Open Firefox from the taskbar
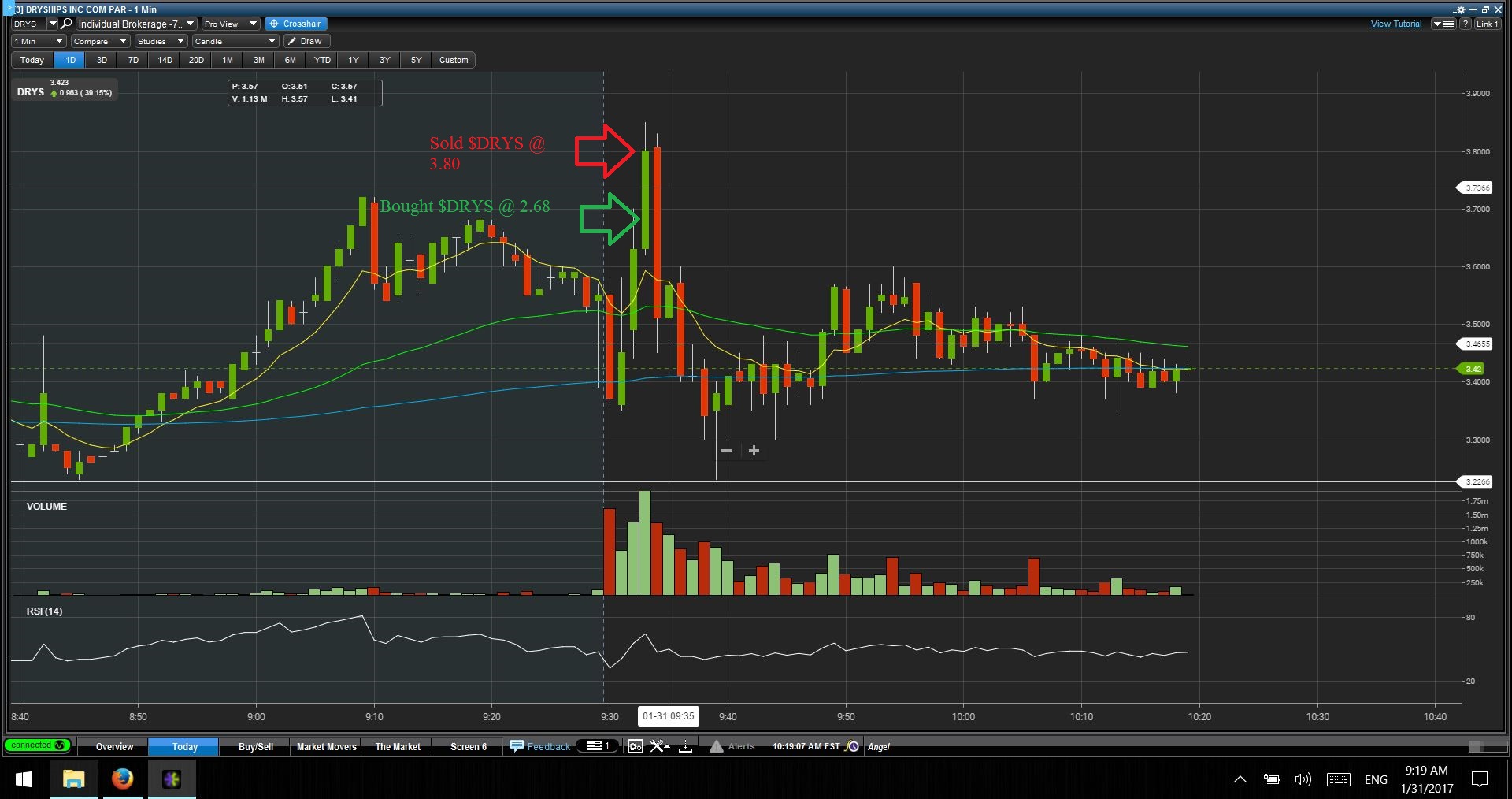The width and height of the screenshot is (1512, 799). coord(122,779)
